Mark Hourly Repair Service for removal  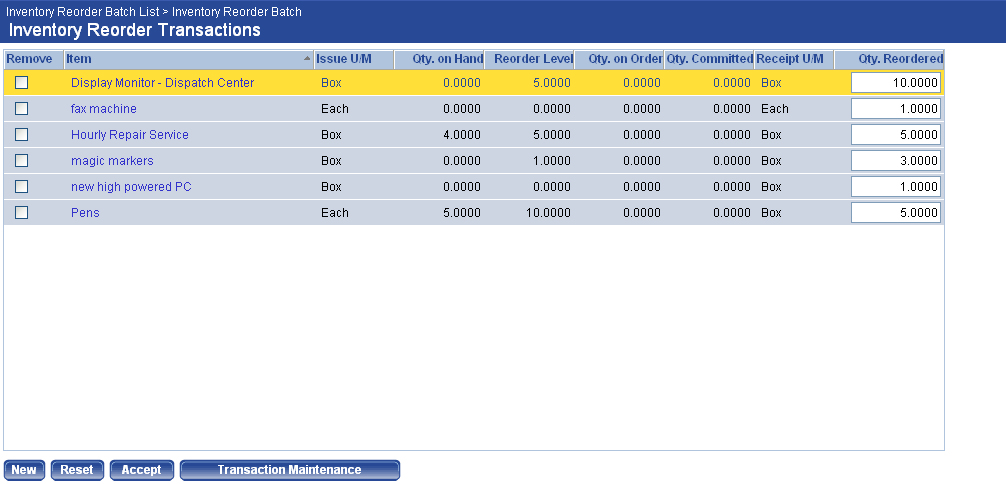(x=21, y=135)
